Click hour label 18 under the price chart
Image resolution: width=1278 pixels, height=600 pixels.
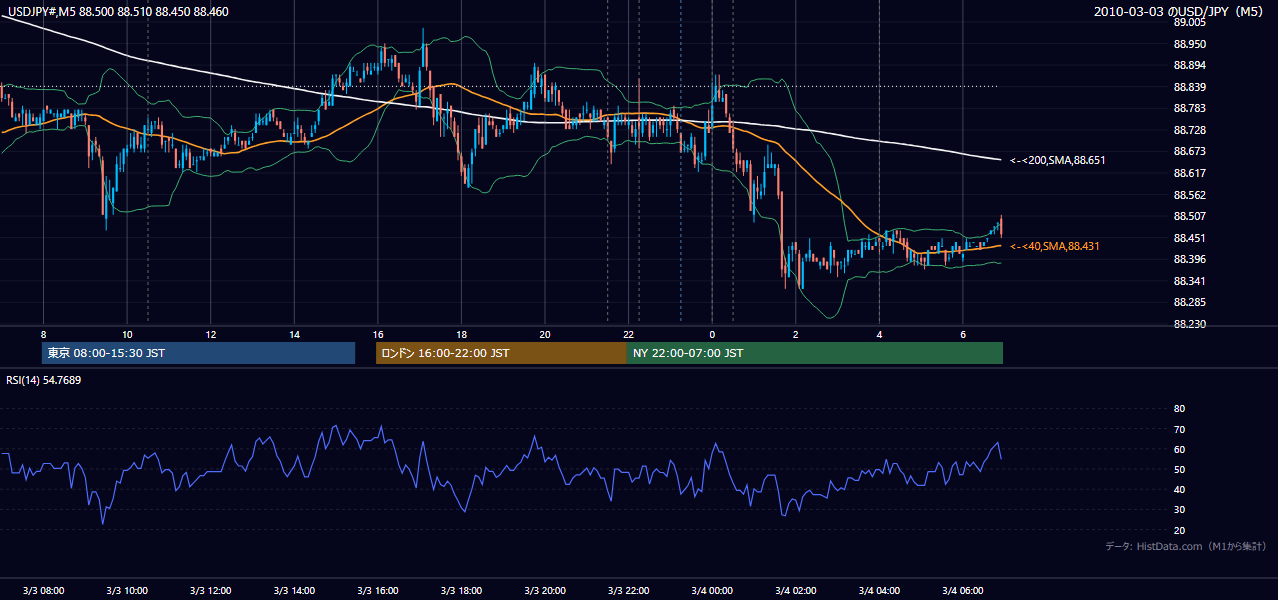coord(461,334)
